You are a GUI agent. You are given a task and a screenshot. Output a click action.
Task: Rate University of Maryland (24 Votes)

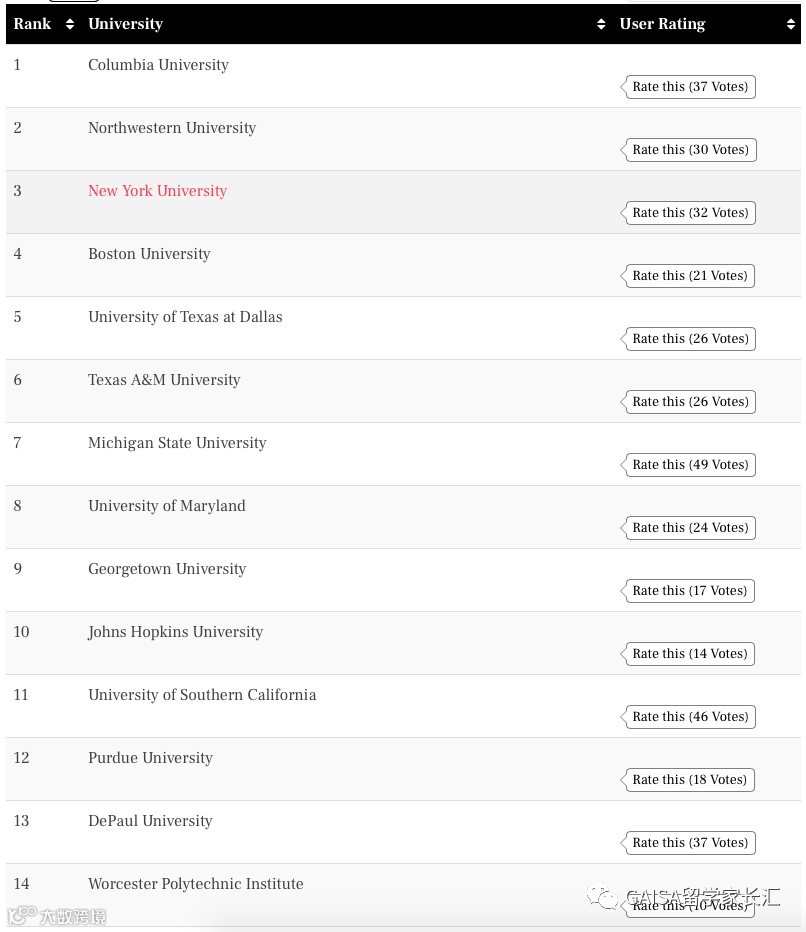(689, 528)
